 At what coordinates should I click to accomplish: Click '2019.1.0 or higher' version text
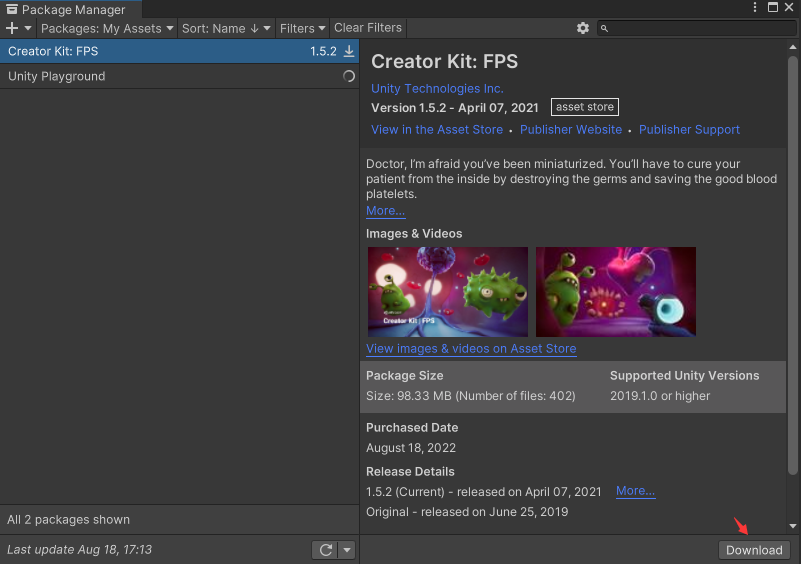point(660,396)
